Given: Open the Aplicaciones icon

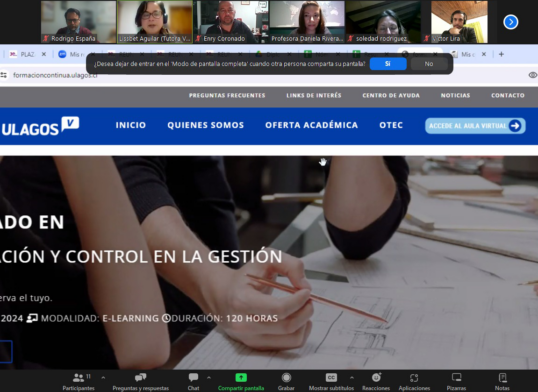Looking at the screenshot, I should pos(414,378).
